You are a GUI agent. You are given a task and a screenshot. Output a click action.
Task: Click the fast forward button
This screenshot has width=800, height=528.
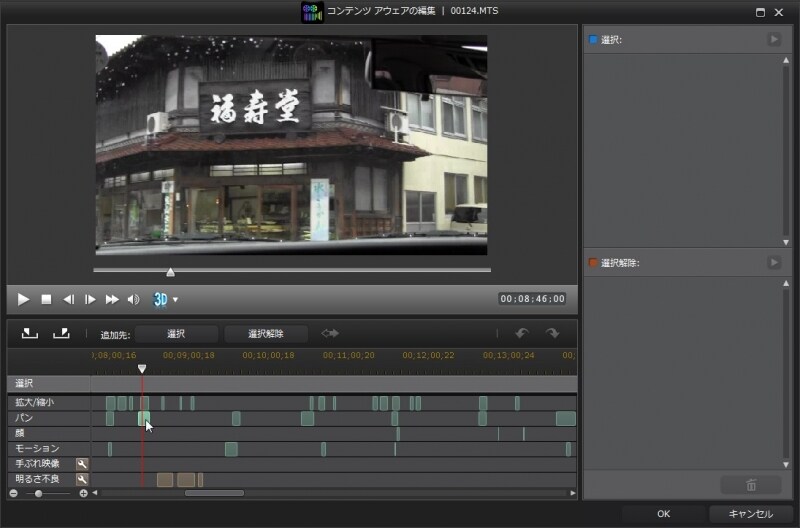pyautogui.click(x=112, y=299)
